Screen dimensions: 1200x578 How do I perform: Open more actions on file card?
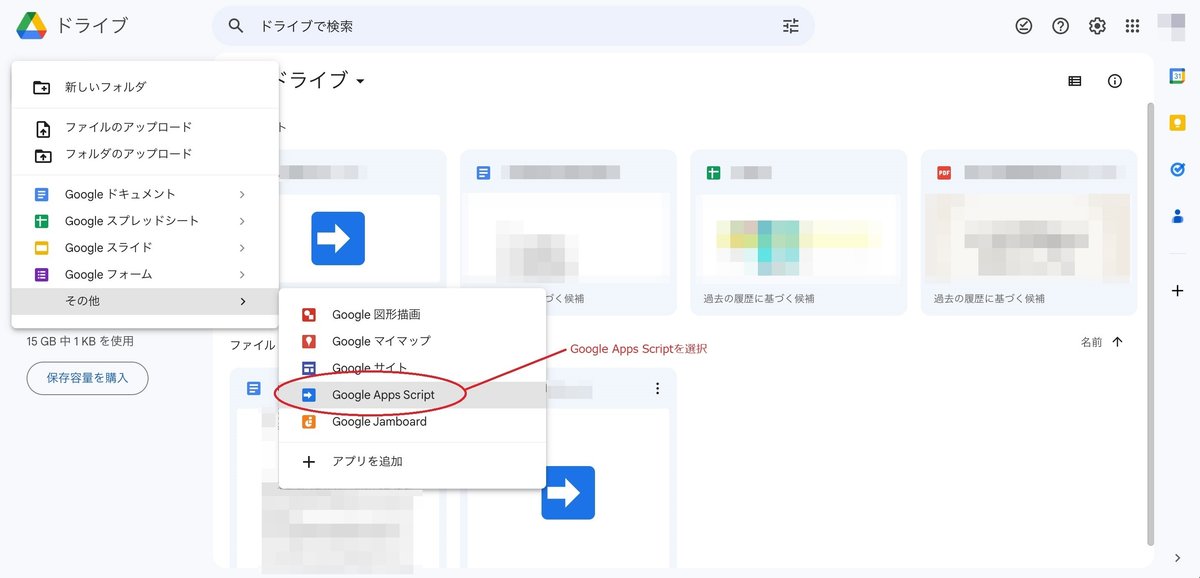[x=657, y=388]
